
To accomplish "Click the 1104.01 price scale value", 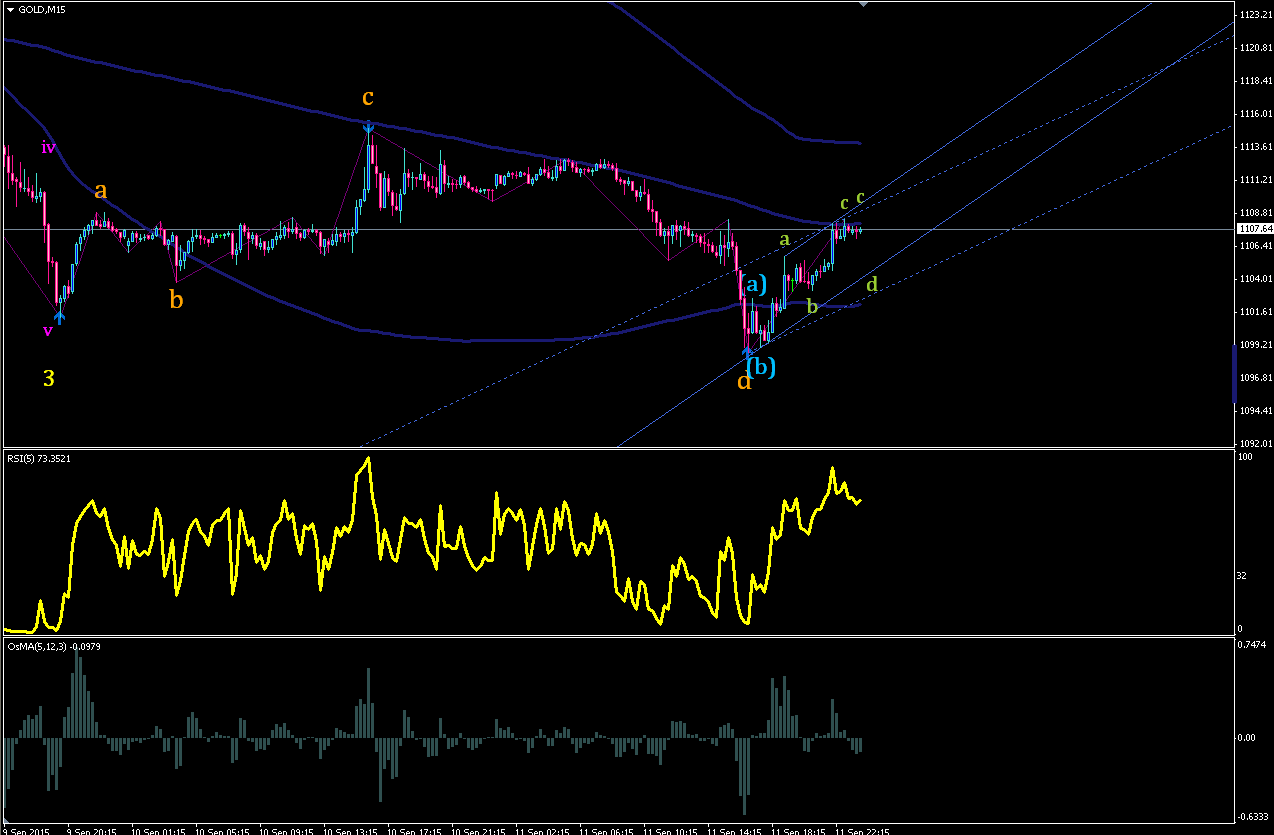I will click(1255, 279).
